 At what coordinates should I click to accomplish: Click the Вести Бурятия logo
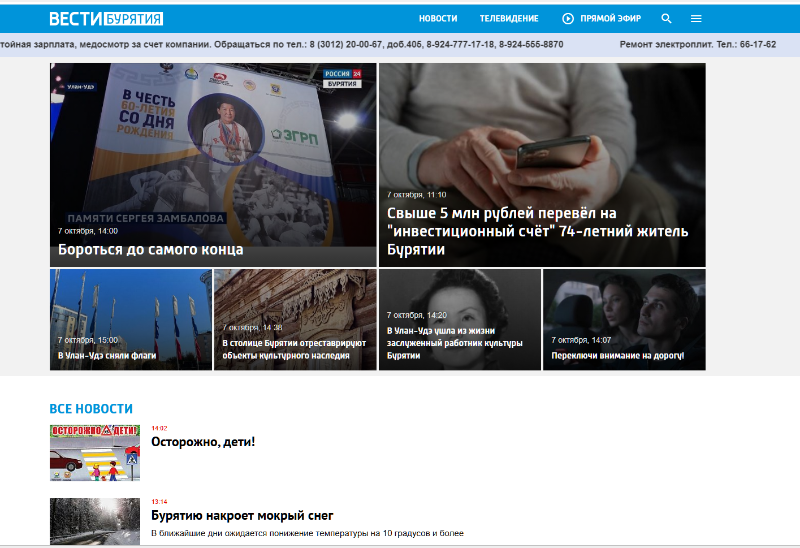[x=106, y=19]
